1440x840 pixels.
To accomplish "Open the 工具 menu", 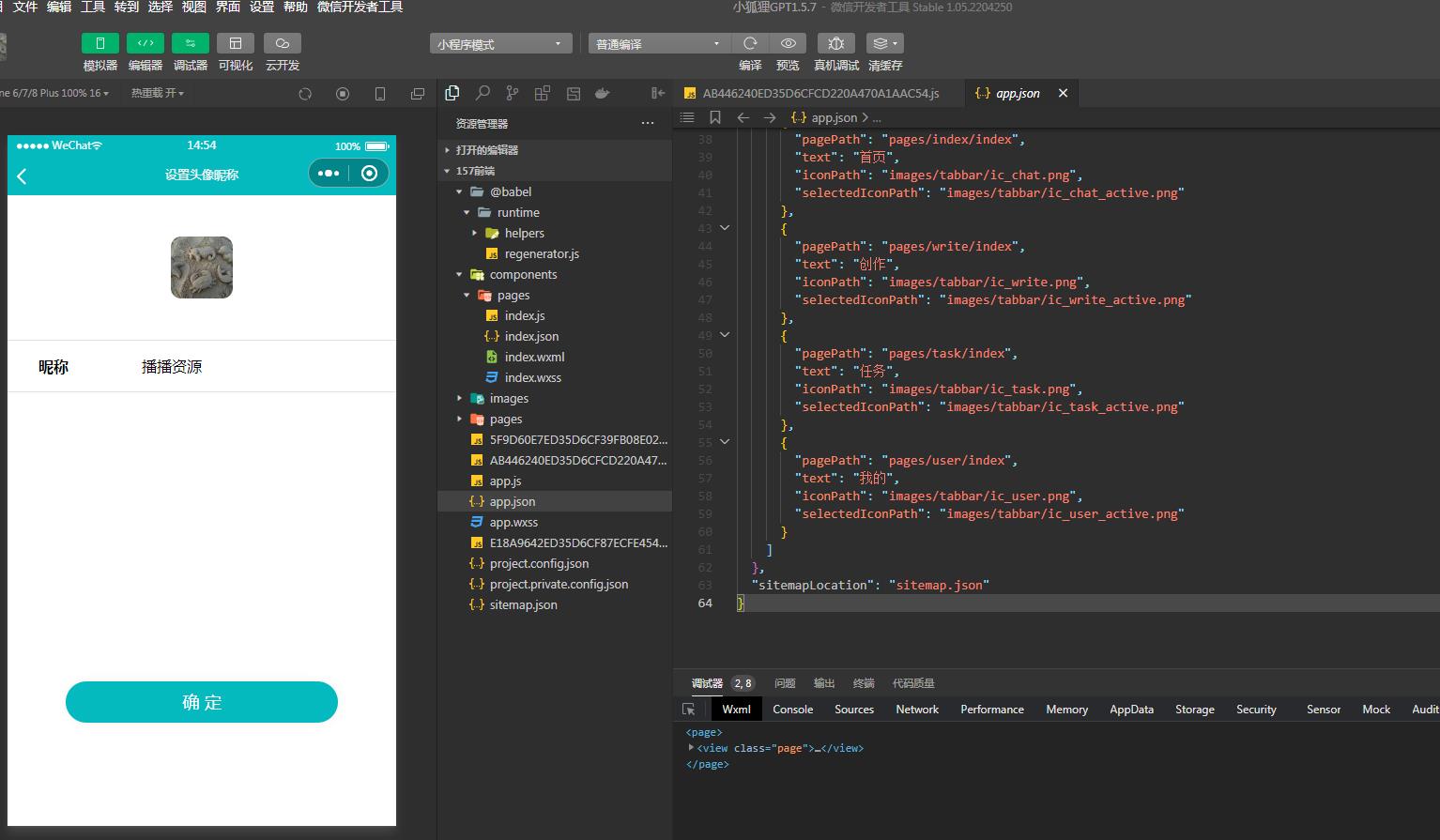I will click(92, 7).
